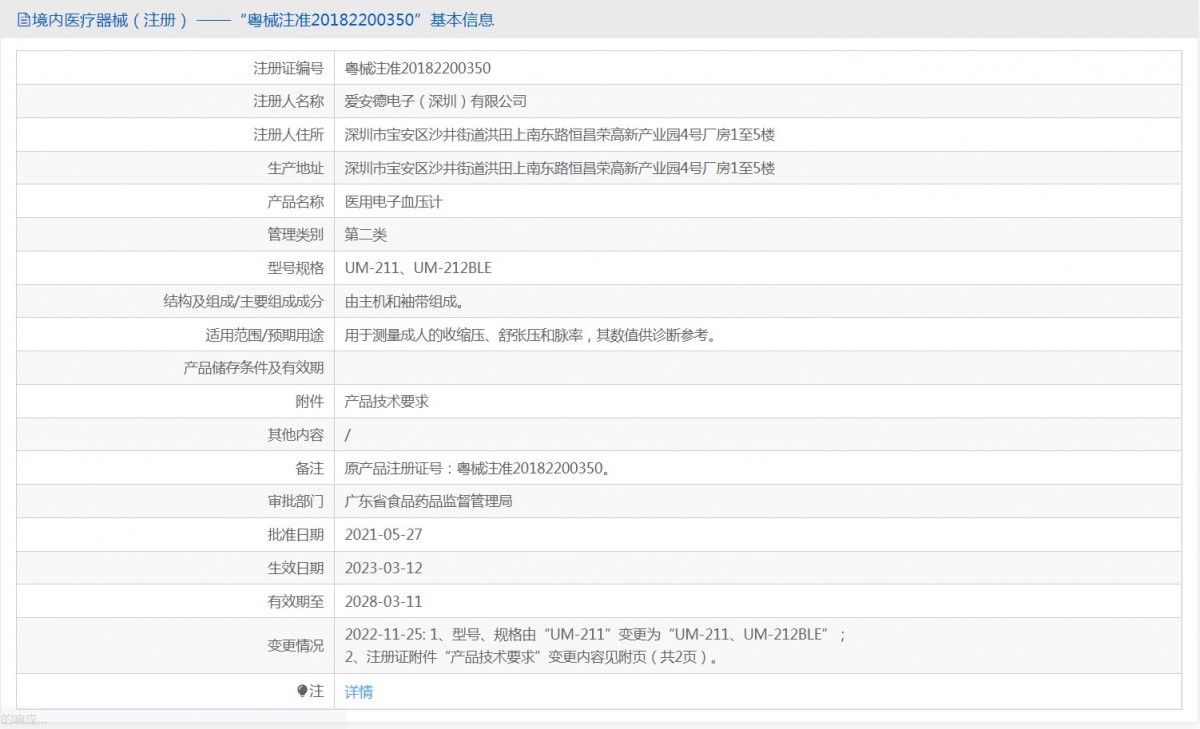Click the 附件 label
1200x729 pixels.
tap(310, 401)
